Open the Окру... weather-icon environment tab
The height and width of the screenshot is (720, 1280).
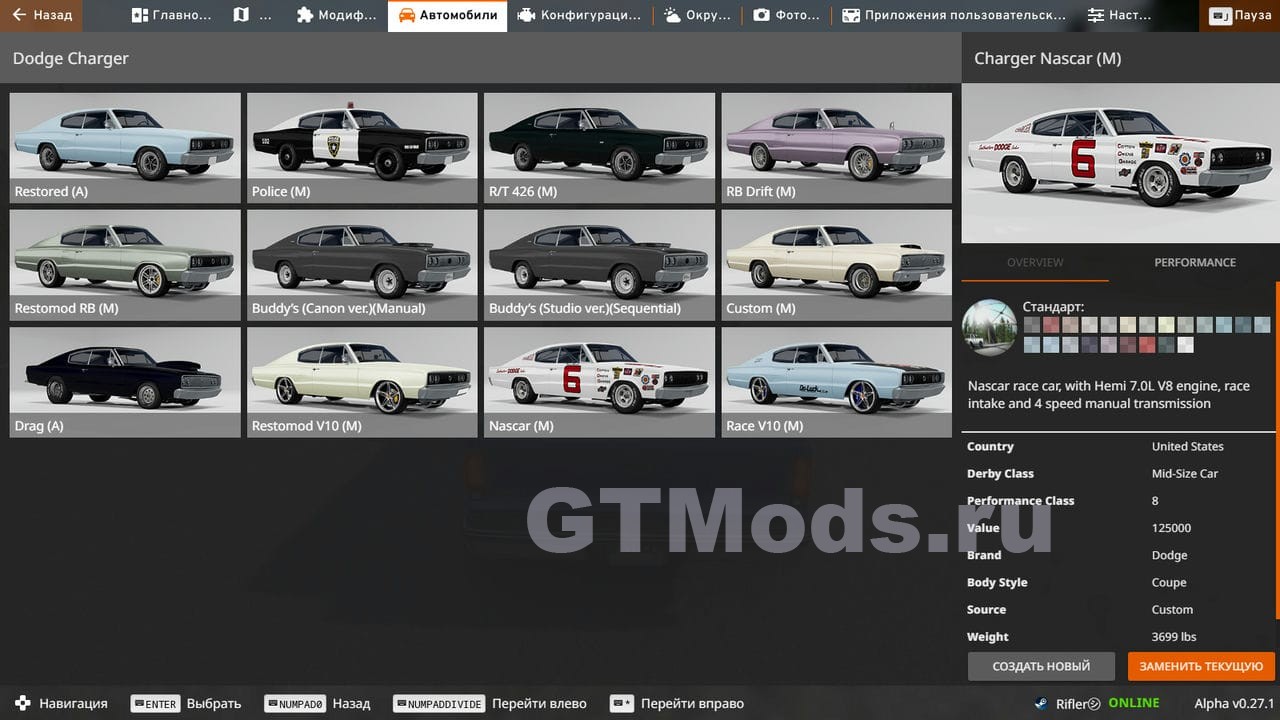point(697,15)
